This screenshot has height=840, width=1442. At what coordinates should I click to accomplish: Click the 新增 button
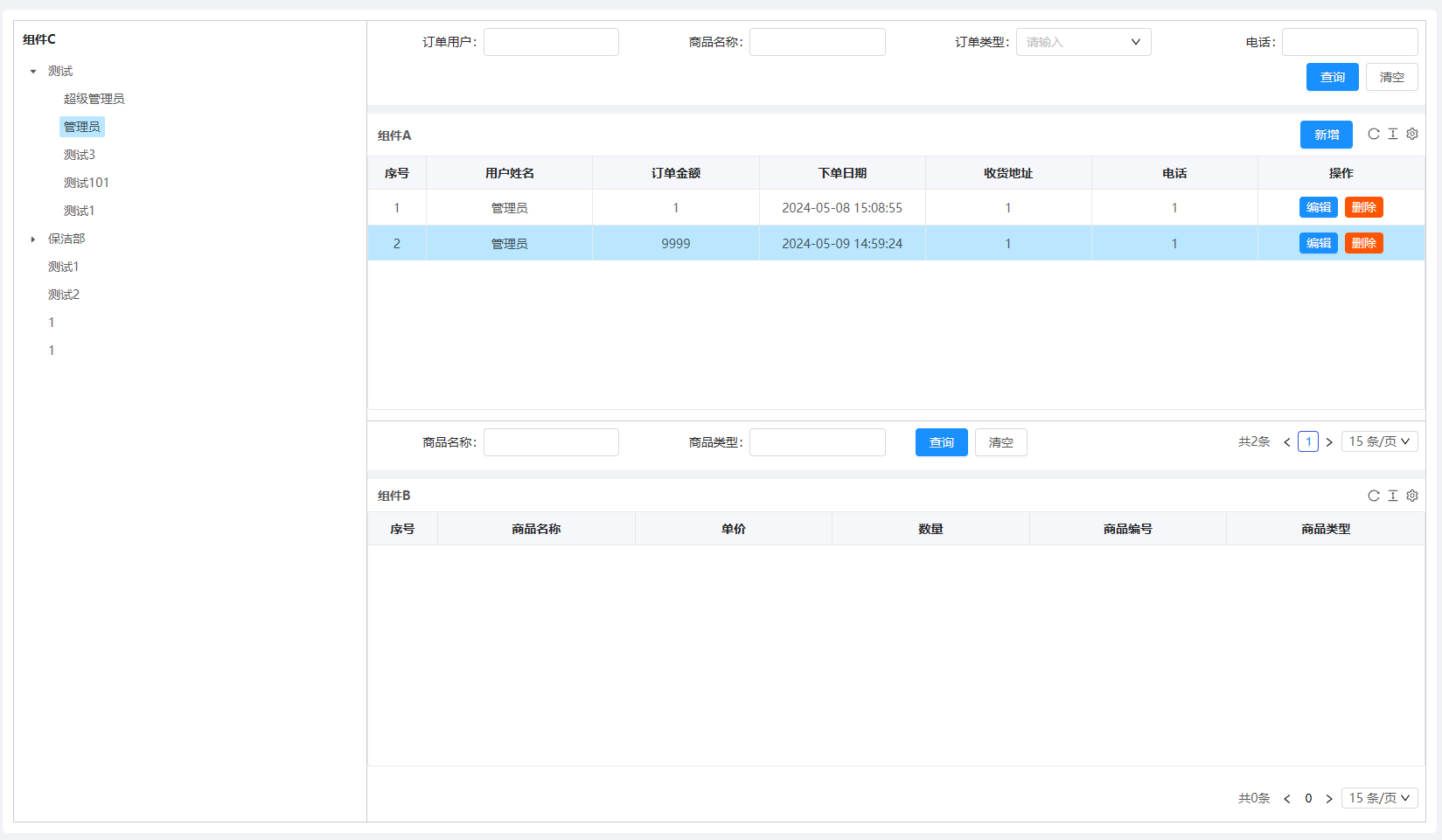(x=1326, y=135)
